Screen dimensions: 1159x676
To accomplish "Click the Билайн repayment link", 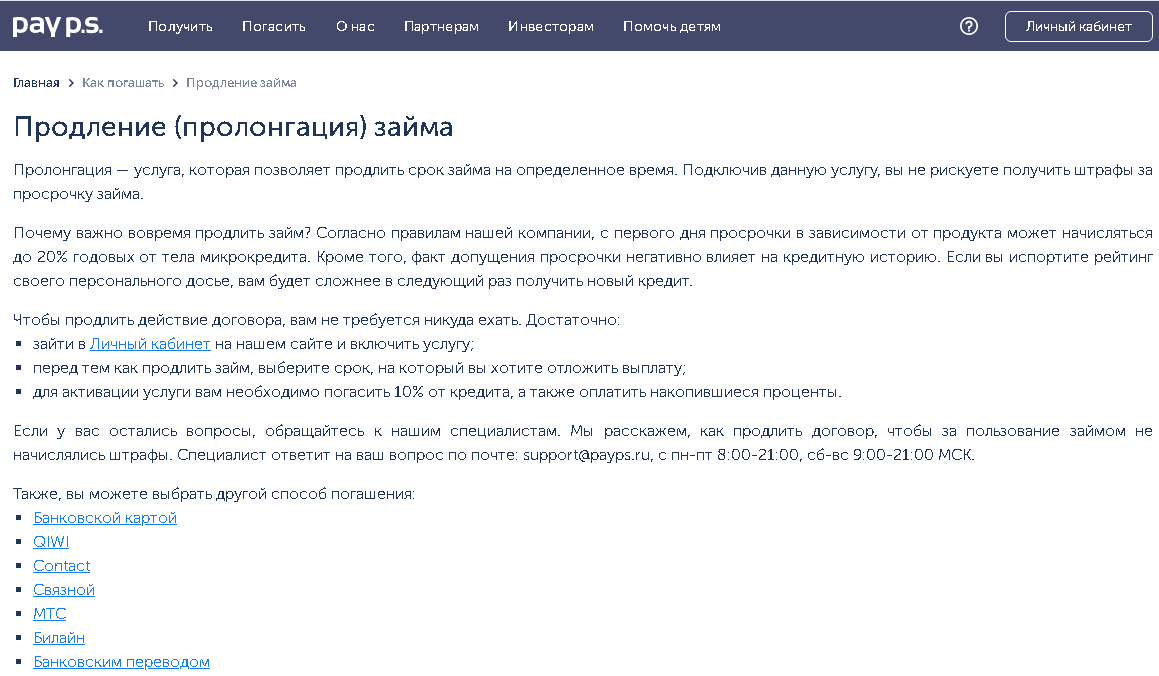I will coord(59,638).
